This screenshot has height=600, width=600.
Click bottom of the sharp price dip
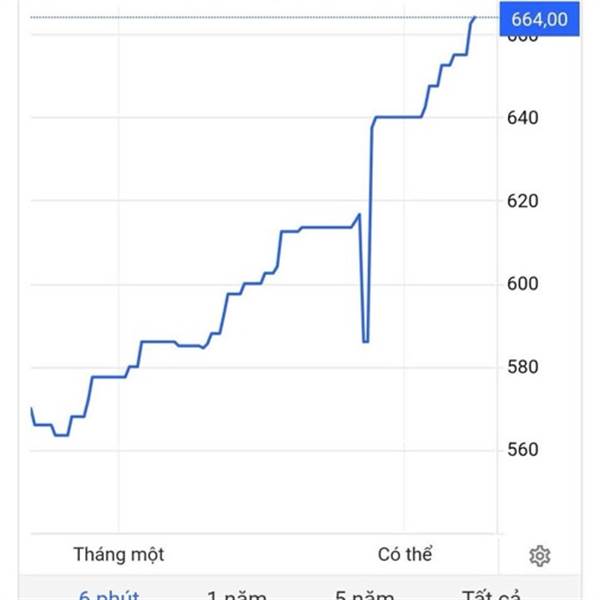click(x=365, y=341)
